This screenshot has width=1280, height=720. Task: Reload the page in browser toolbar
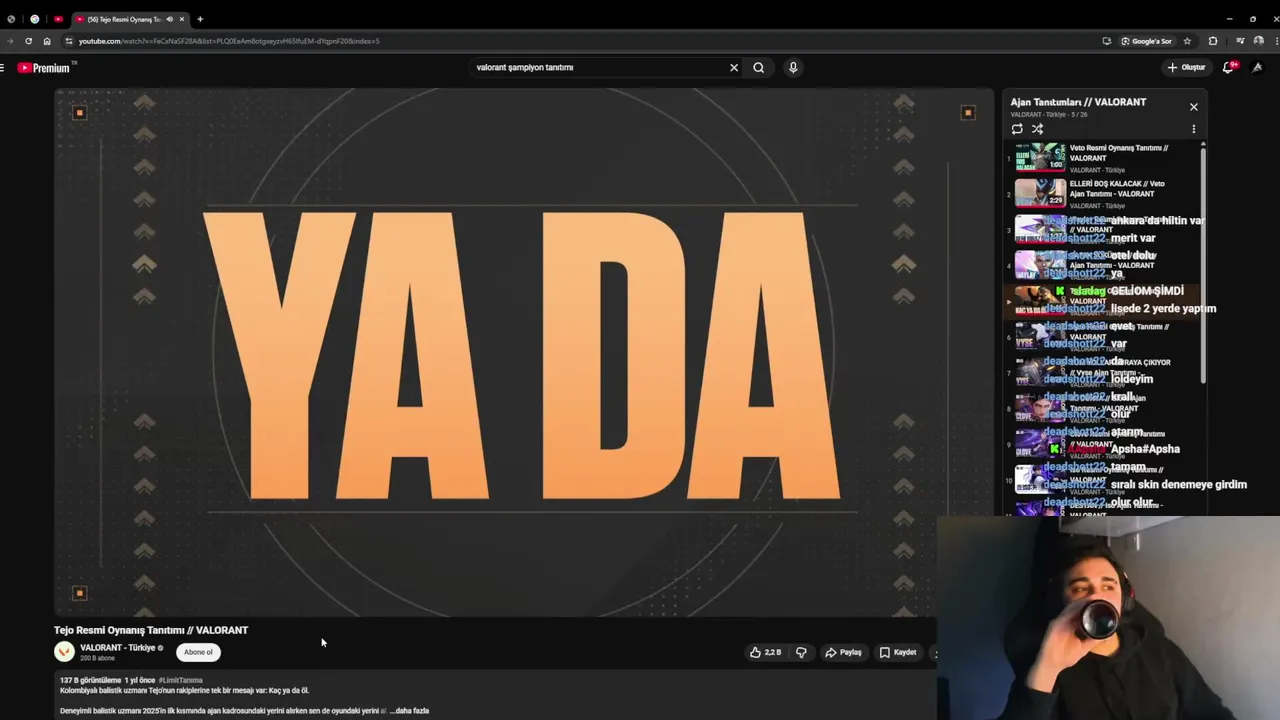click(28, 41)
